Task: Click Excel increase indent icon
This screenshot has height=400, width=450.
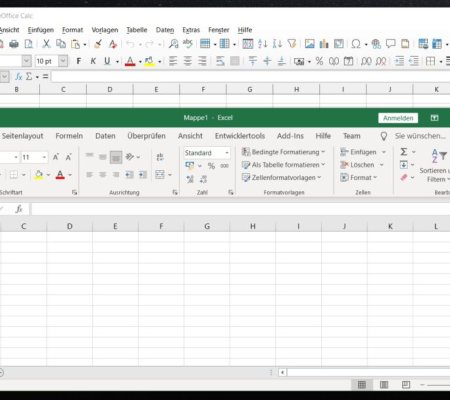Action: [143, 174]
